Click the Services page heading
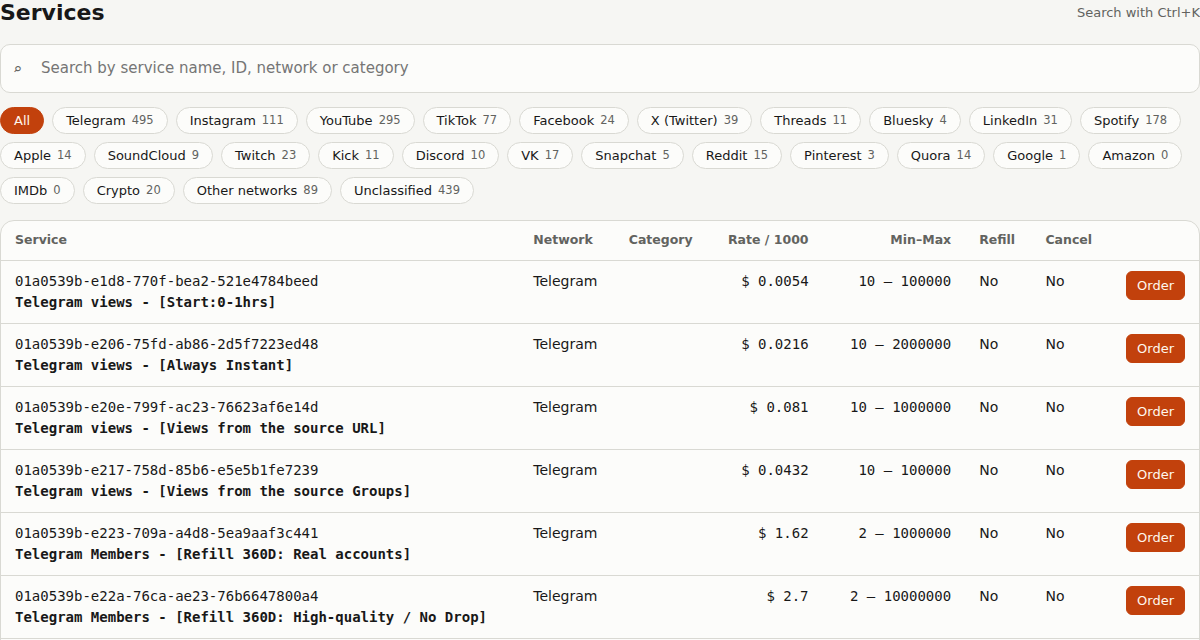1200x640 pixels. [x=52, y=13]
